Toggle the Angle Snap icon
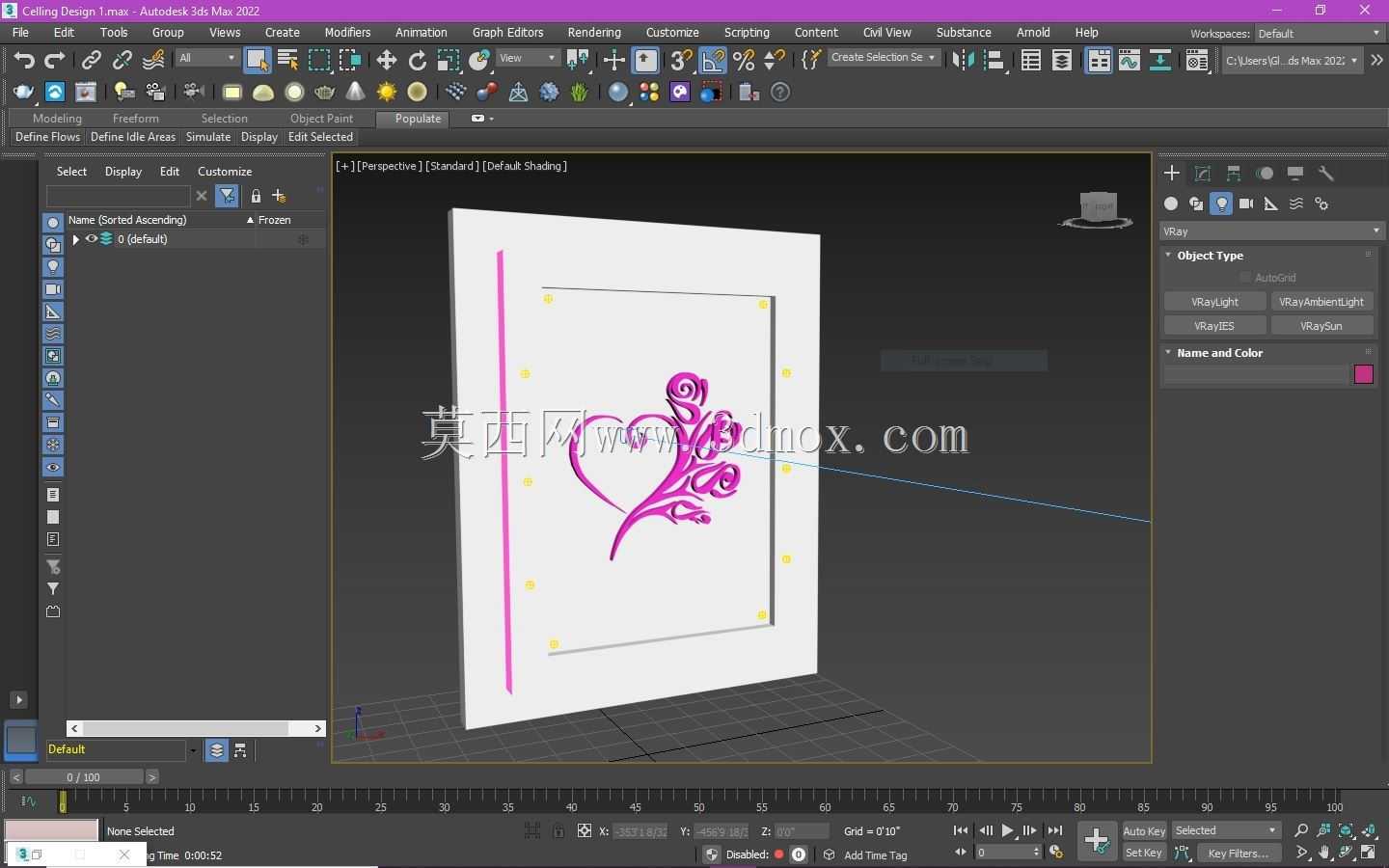The image size is (1389, 868). coord(713,60)
